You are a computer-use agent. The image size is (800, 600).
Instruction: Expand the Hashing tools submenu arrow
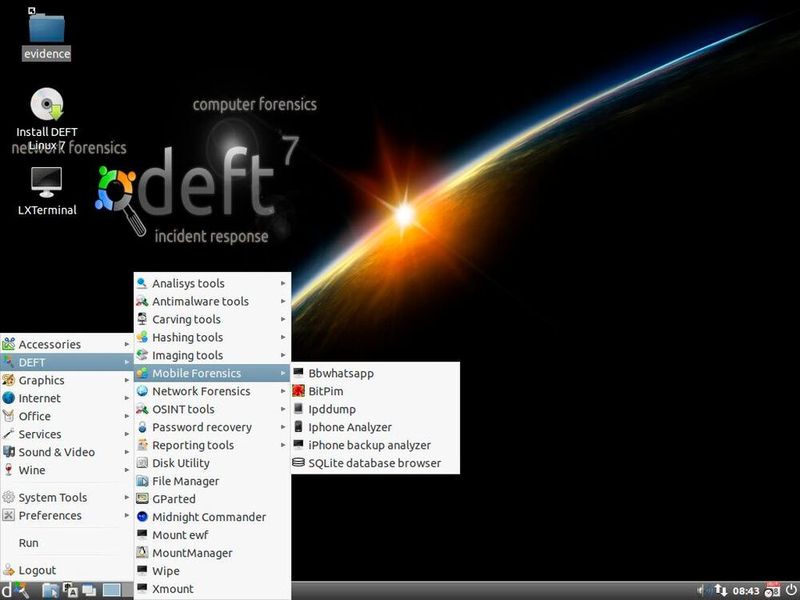click(x=283, y=337)
